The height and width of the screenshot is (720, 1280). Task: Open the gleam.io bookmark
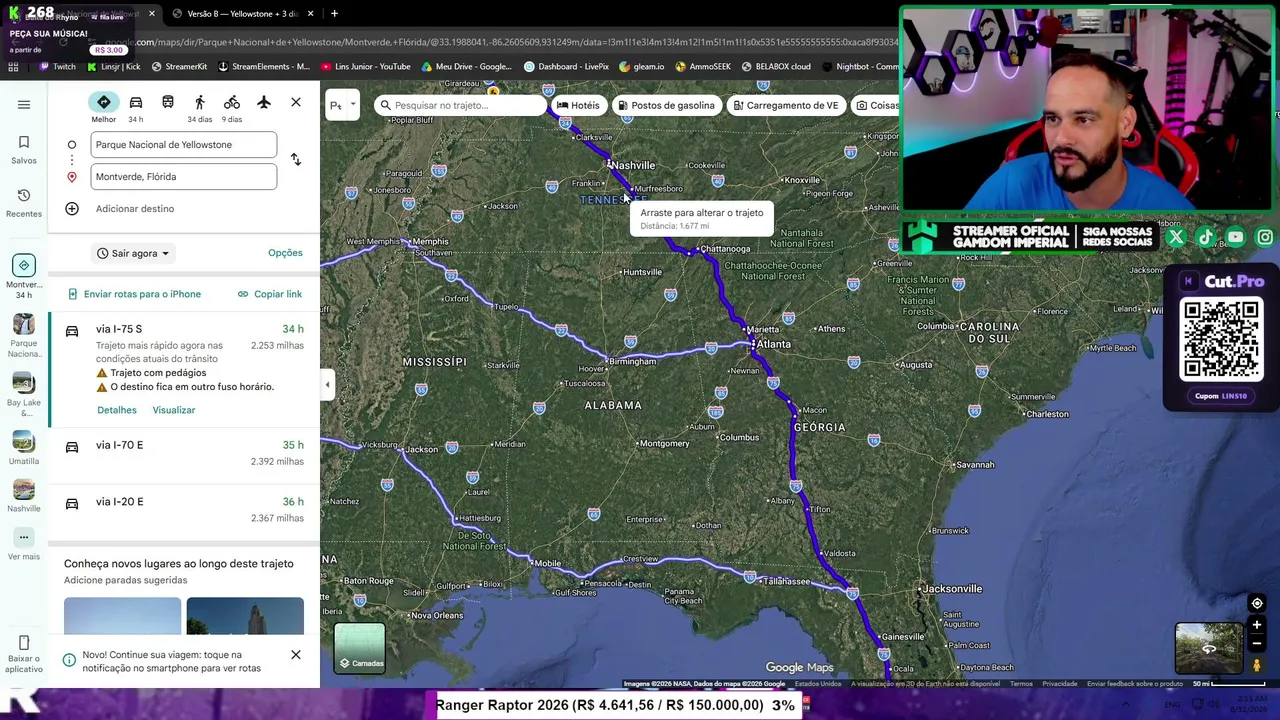click(x=641, y=67)
